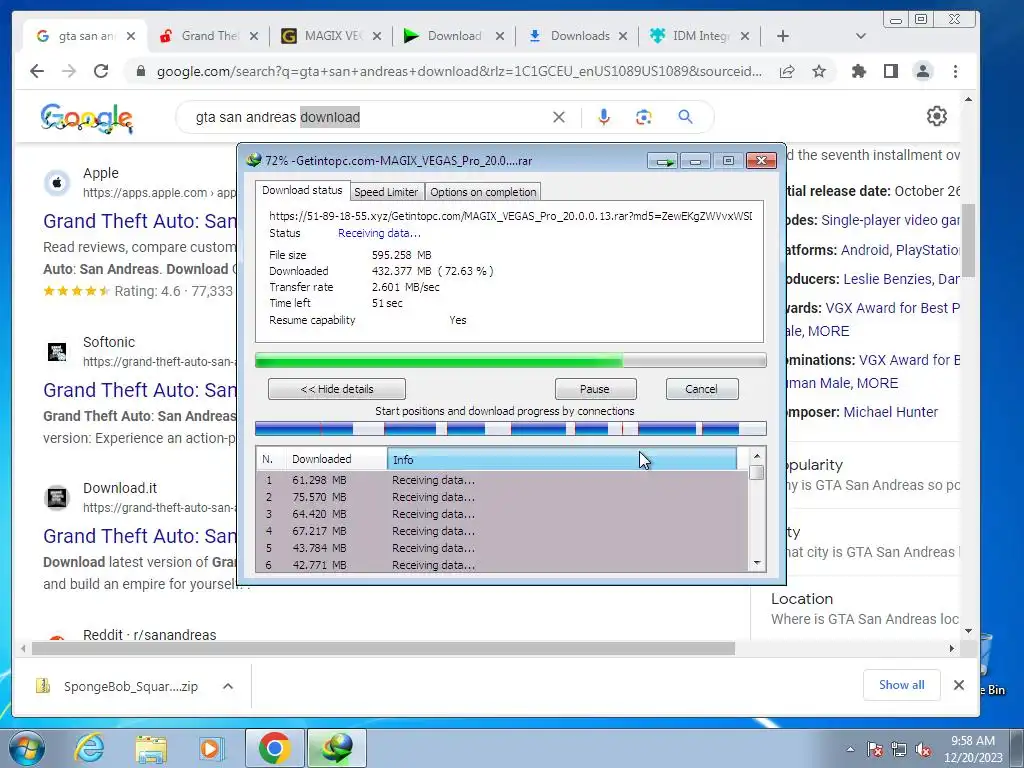Screen dimensions: 1024x768
Task: Click the Info column header
Action: tap(562, 459)
